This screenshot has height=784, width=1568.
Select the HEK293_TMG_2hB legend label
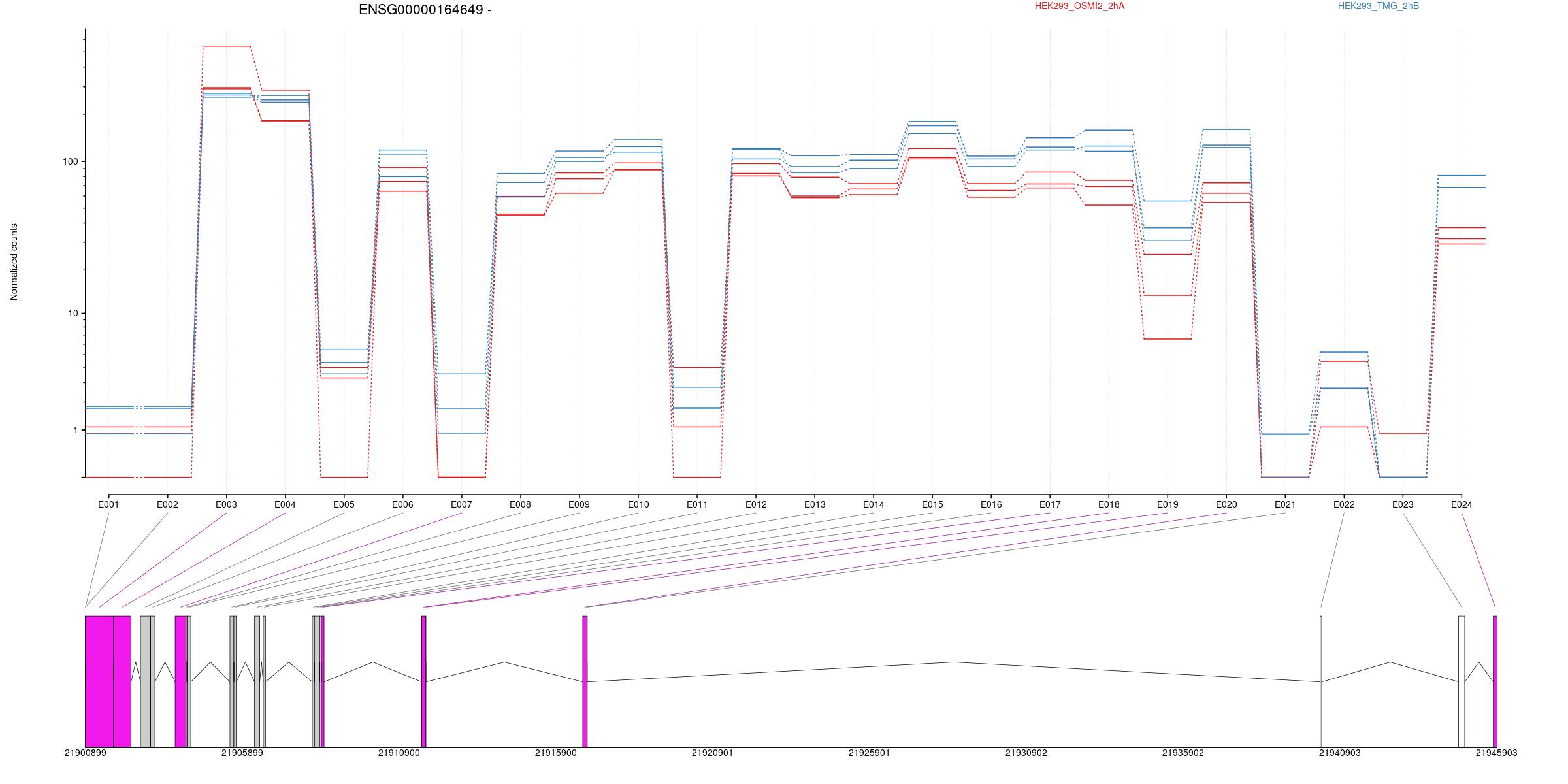point(1379,6)
